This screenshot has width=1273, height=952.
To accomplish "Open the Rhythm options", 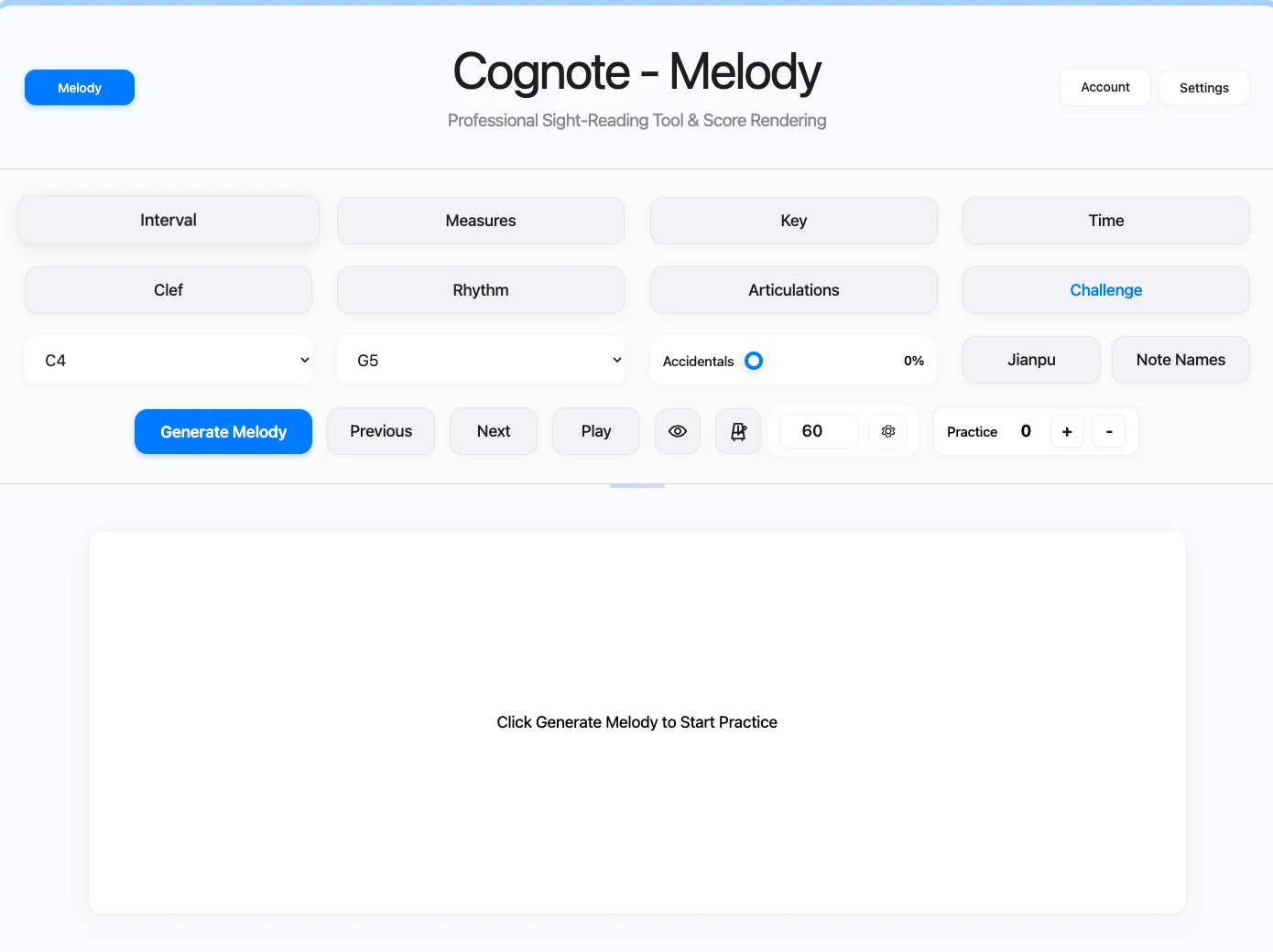I will click(481, 290).
